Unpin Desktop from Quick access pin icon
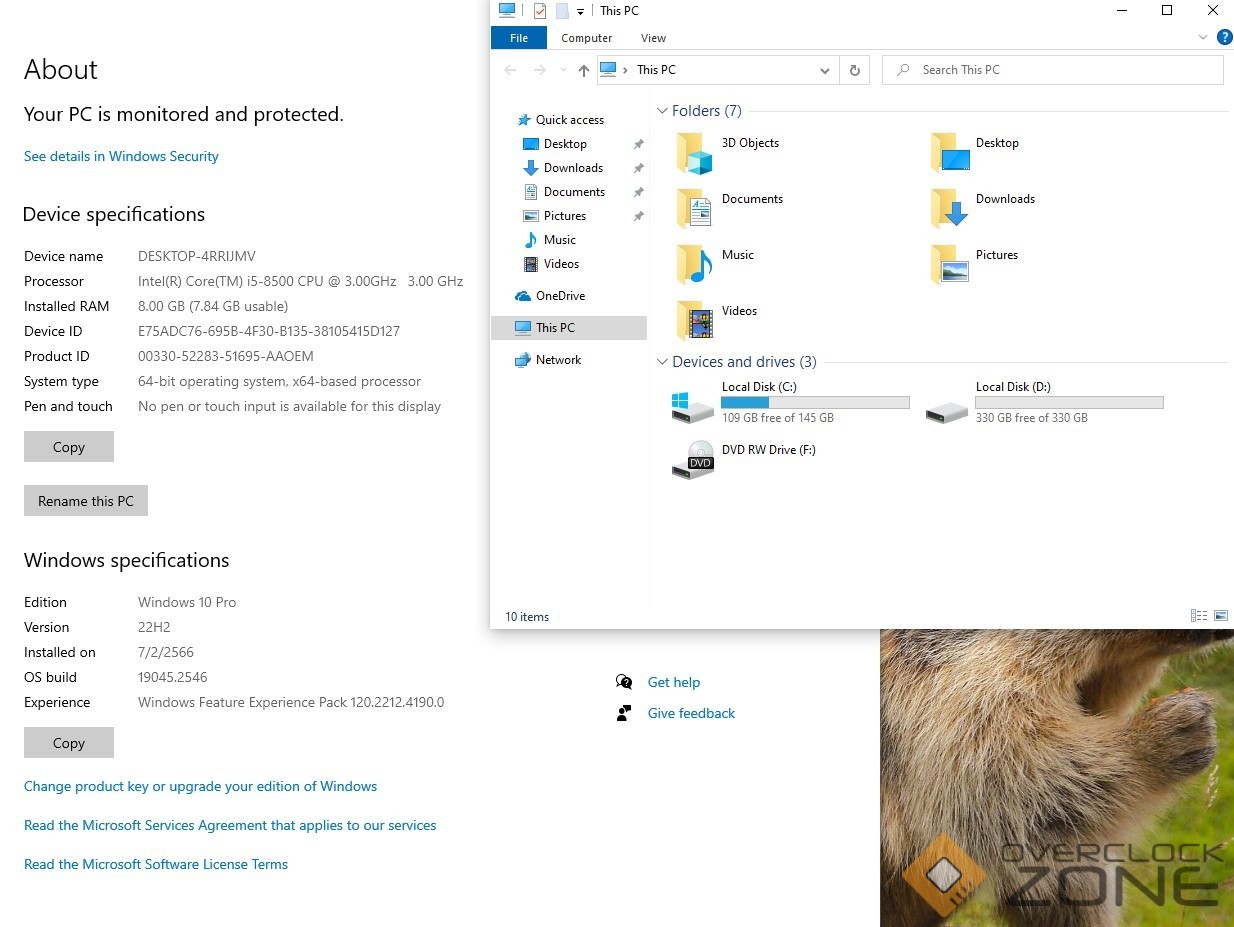The image size is (1234, 927). 638,144
